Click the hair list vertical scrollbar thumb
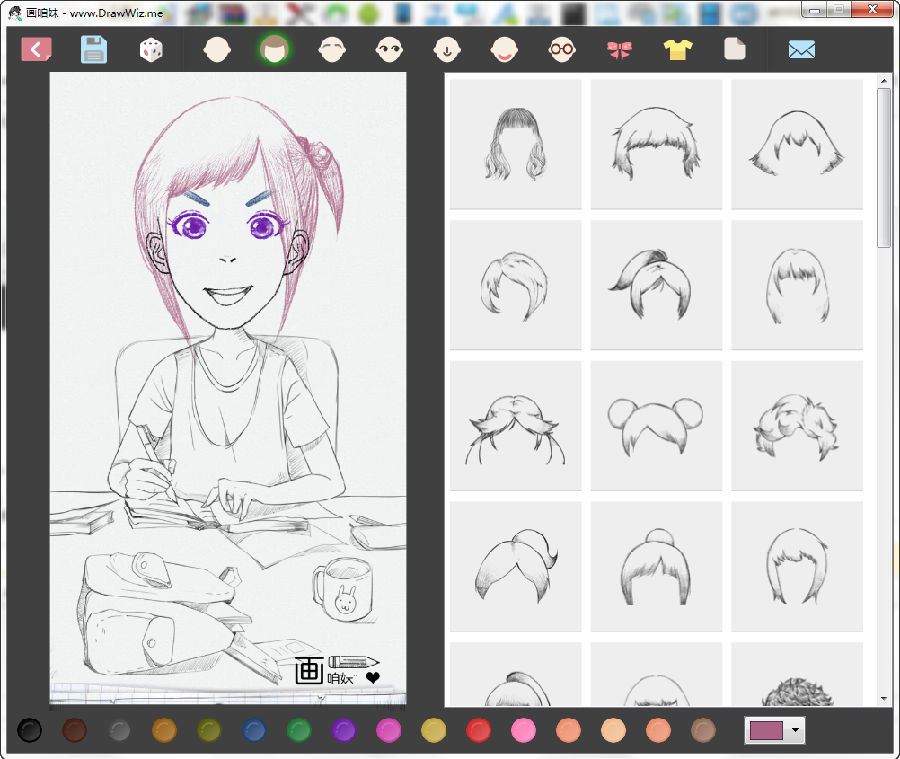This screenshot has width=900, height=759. (884, 168)
